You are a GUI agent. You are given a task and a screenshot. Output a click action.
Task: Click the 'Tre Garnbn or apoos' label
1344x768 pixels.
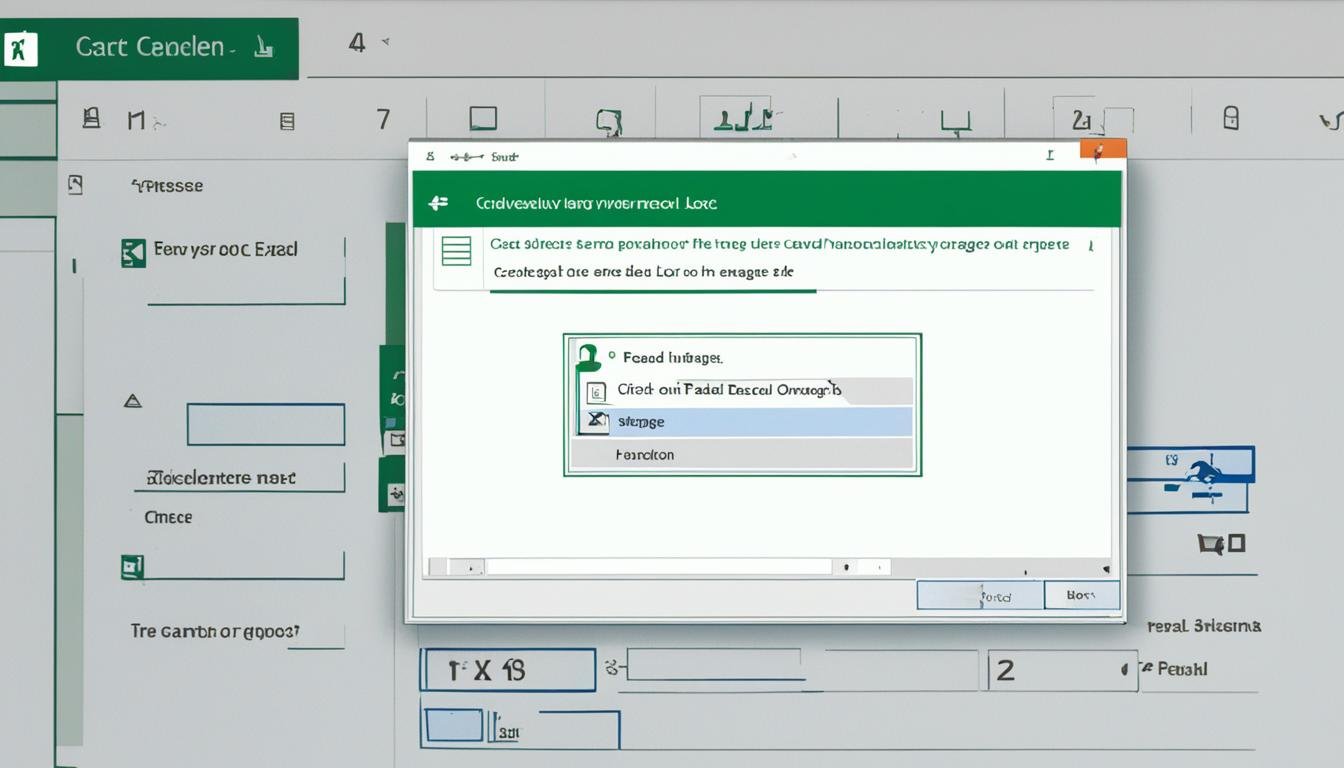[215, 632]
